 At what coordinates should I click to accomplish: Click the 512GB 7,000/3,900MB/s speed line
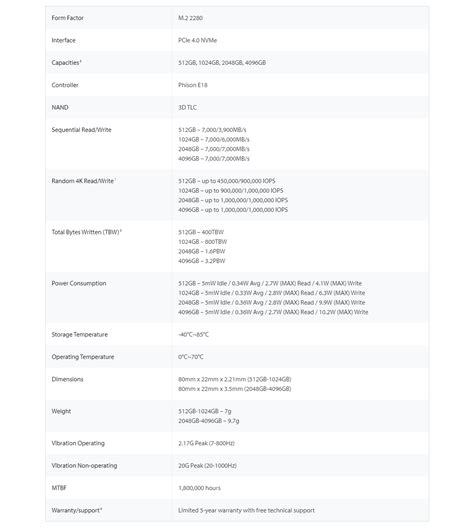pyautogui.click(x=212, y=130)
